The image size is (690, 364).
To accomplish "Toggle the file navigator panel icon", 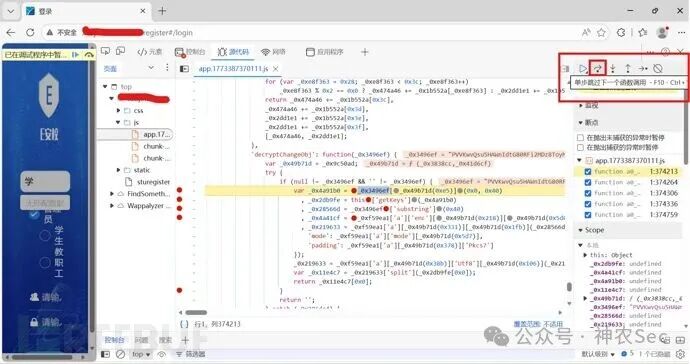I will pos(184,69).
